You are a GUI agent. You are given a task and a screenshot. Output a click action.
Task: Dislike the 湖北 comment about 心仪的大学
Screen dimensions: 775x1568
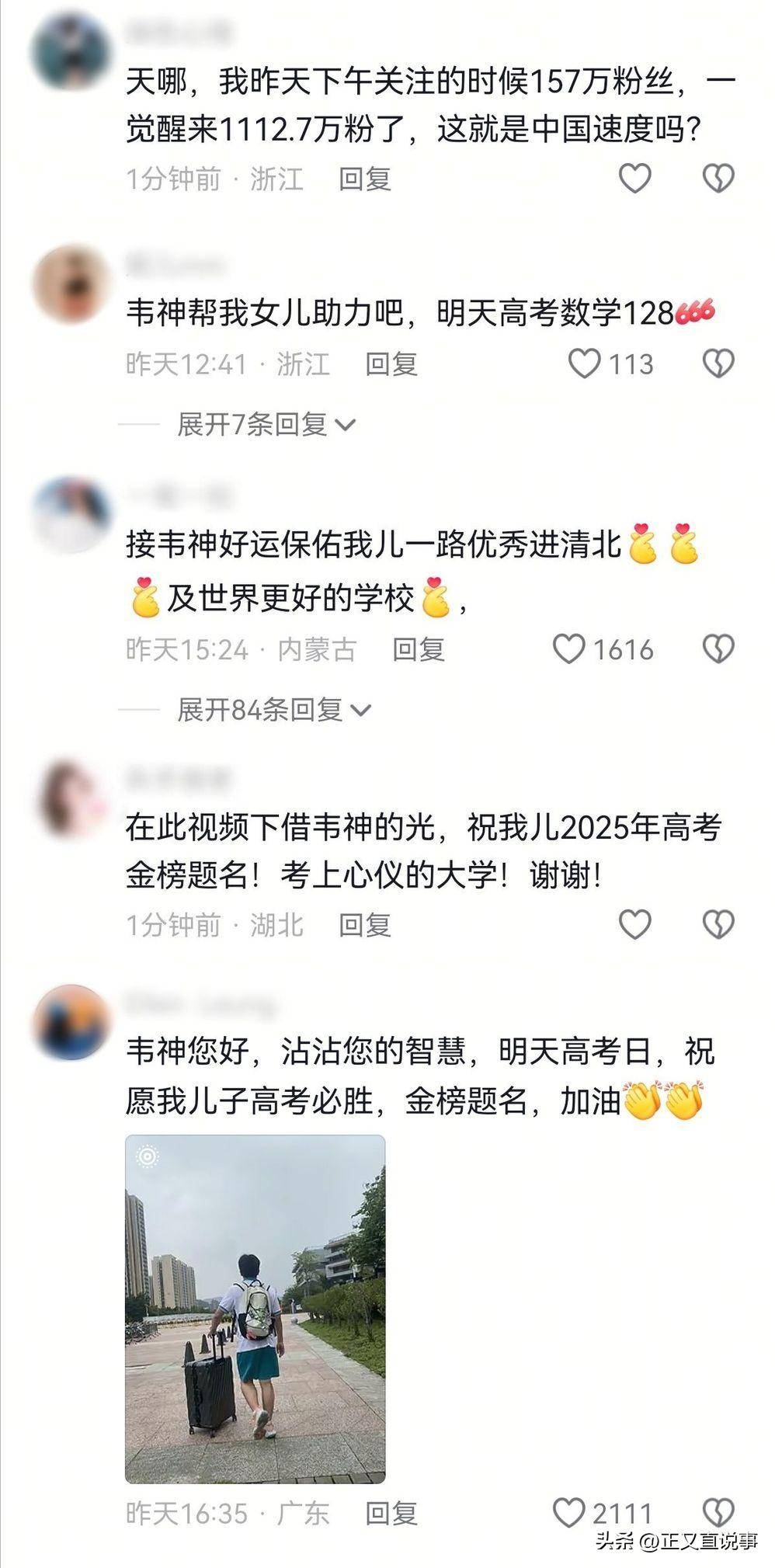[718, 924]
